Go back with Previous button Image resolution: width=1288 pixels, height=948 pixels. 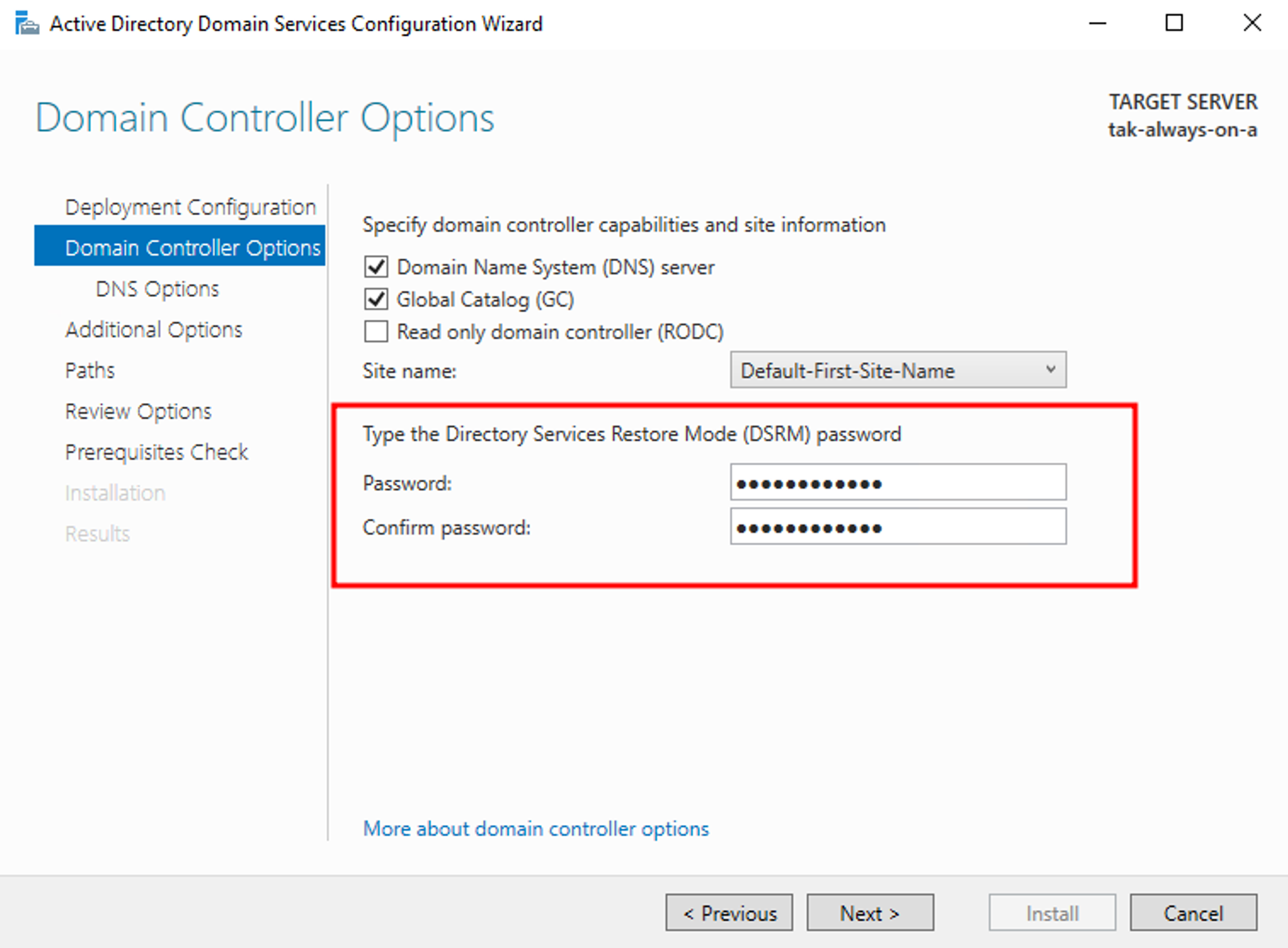pos(729,913)
